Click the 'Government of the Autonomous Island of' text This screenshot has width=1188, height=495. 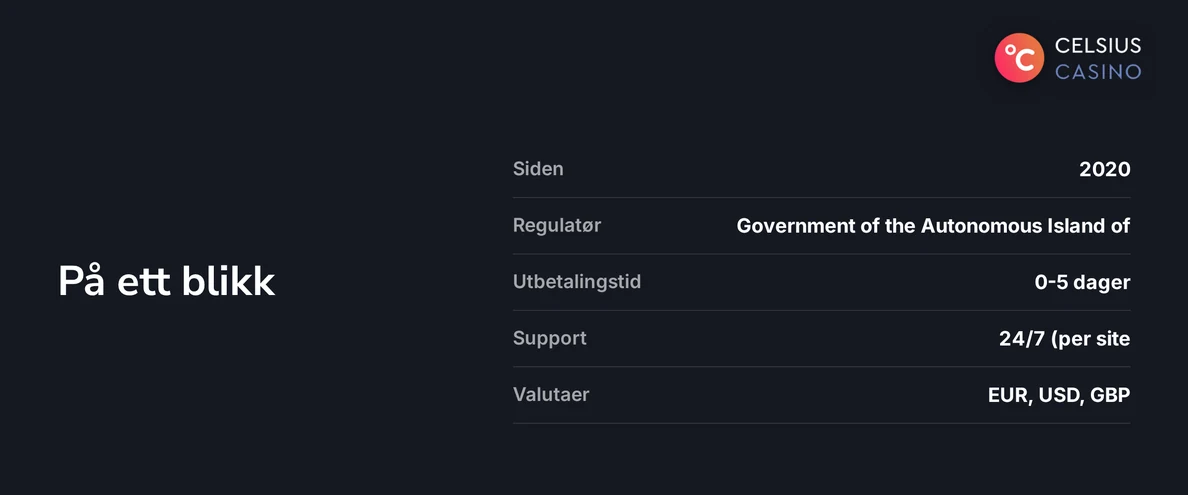pyautogui.click(x=933, y=225)
